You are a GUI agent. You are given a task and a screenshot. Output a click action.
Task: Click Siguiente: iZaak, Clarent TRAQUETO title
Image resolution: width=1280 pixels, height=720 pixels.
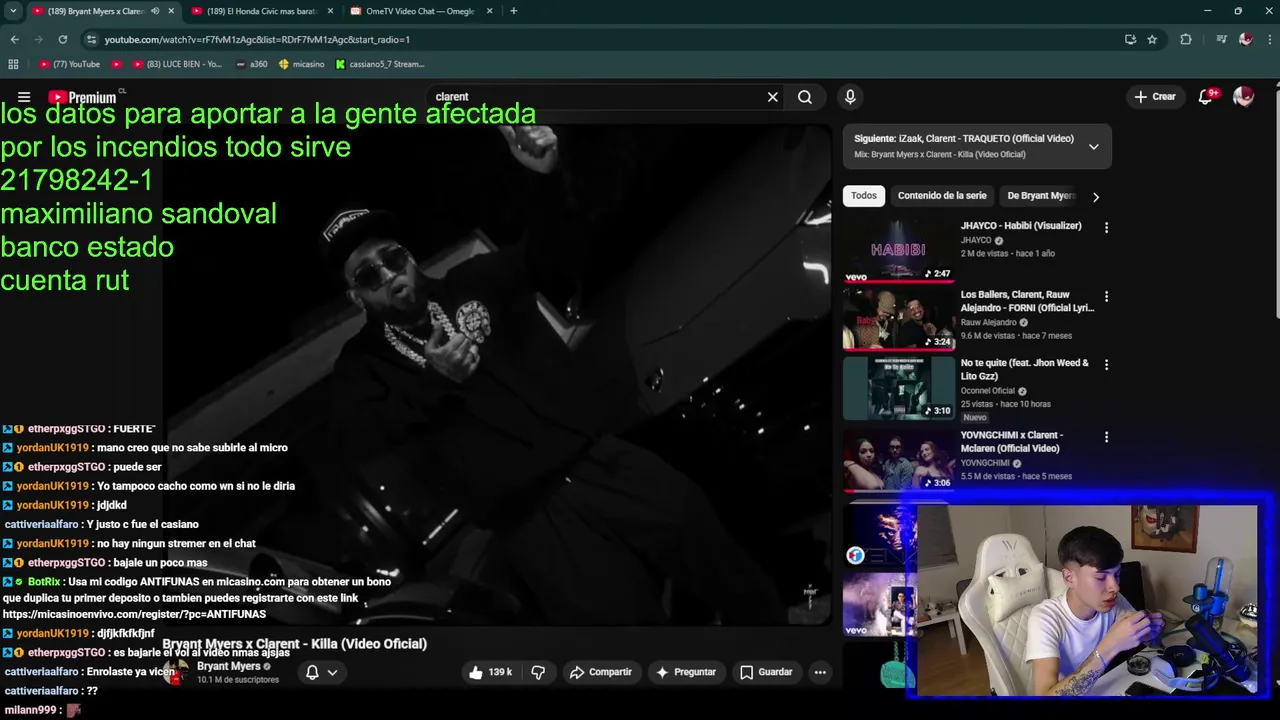pos(964,139)
